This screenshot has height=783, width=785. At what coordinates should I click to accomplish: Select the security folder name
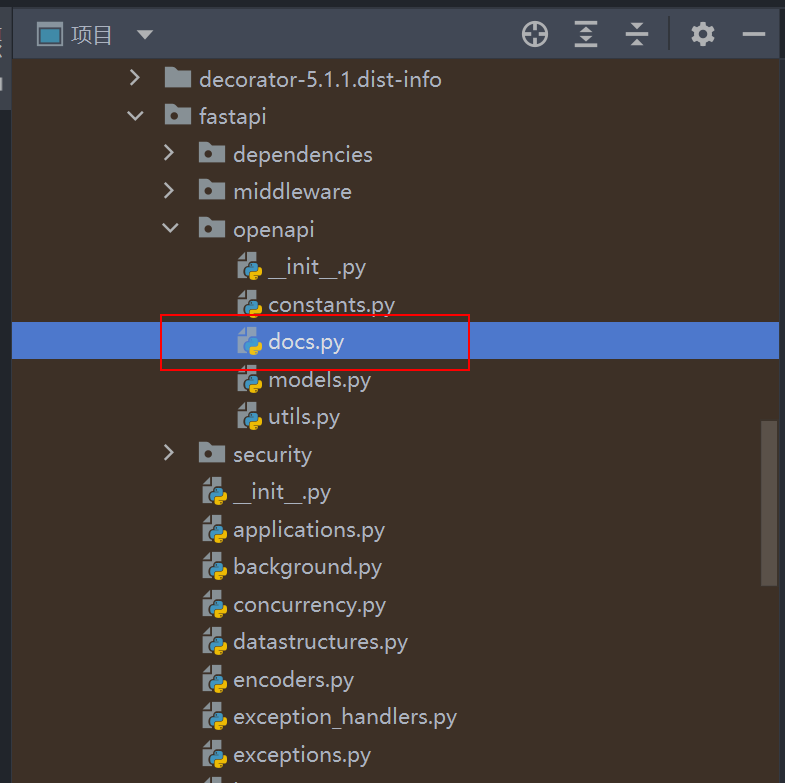[x=272, y=455]
